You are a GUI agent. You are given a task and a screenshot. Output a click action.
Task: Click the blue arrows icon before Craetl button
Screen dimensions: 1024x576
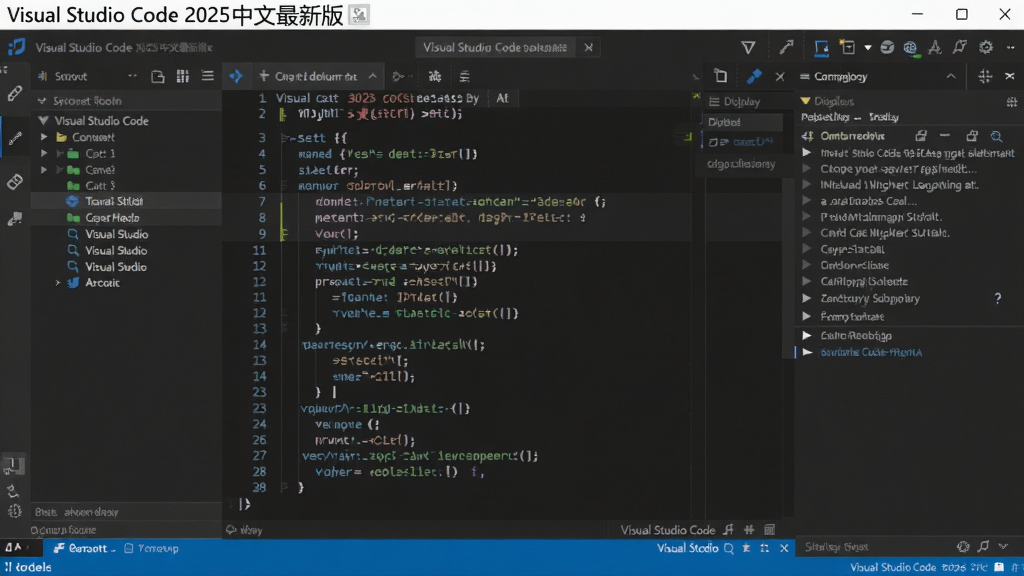click(236, 76)
